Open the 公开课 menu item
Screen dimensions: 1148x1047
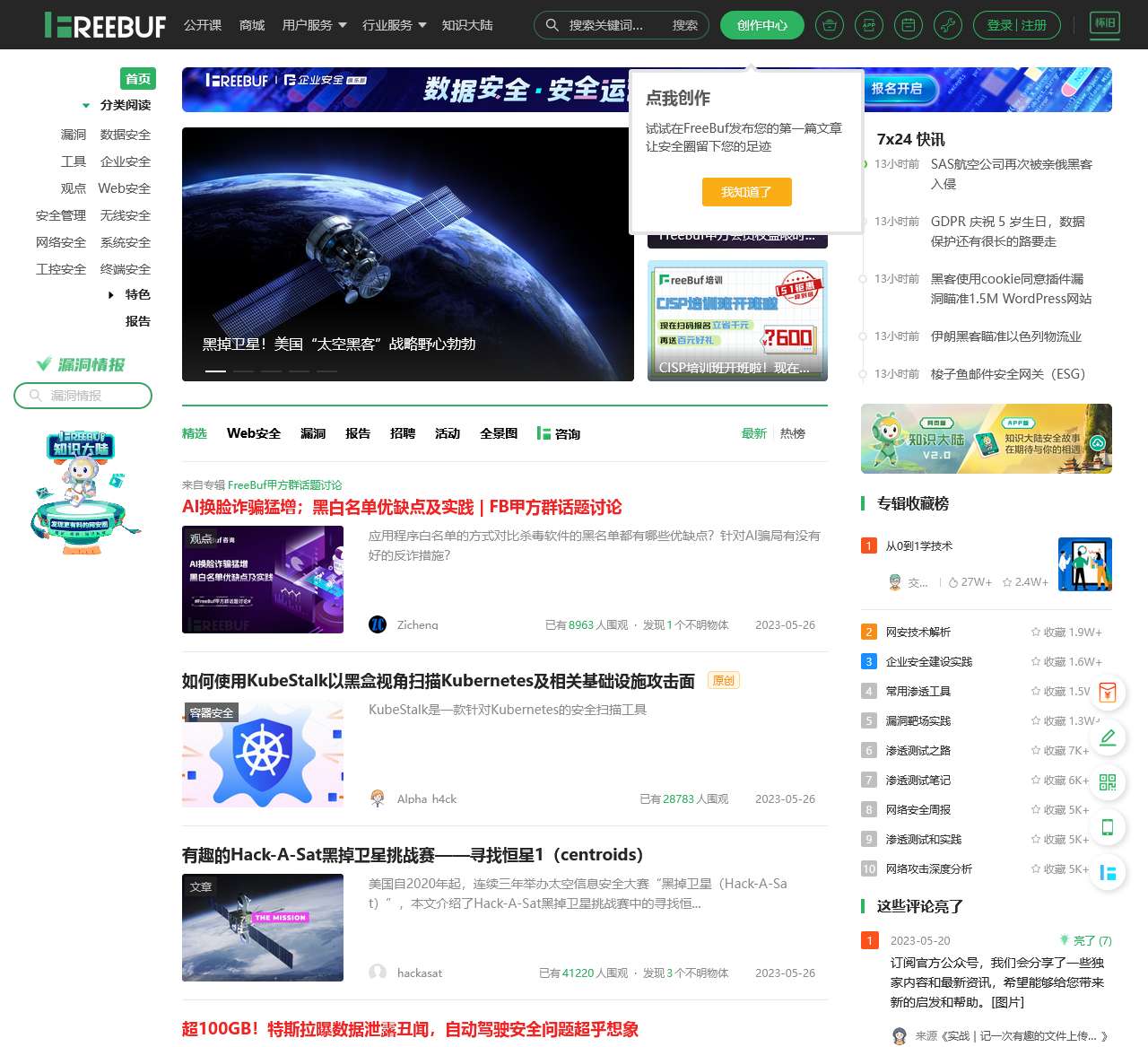(x=203, y=25)
